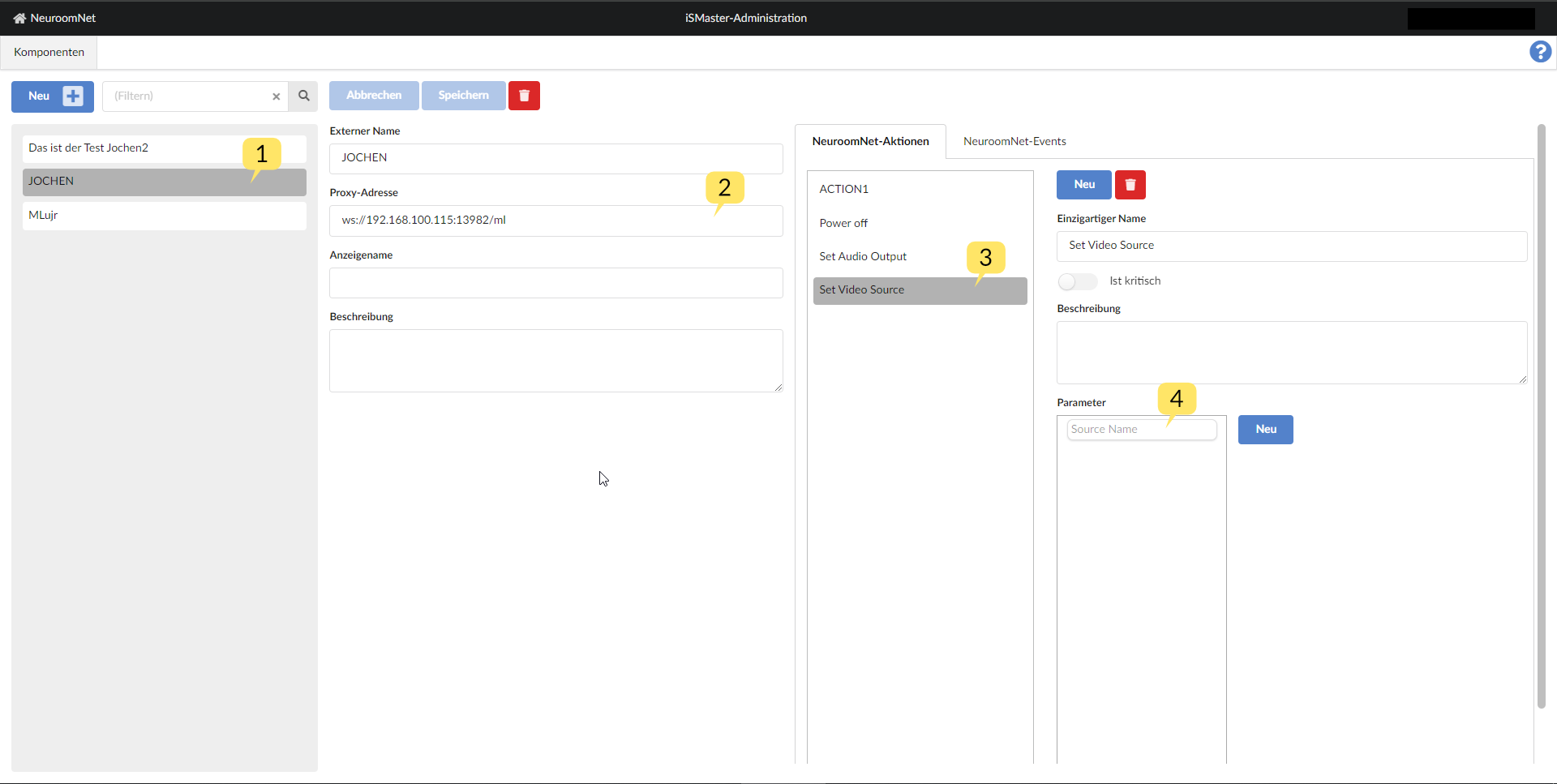Click the NeuroomNet home icon
Screen dimensions: 1557x784
(x=19, y=18)
